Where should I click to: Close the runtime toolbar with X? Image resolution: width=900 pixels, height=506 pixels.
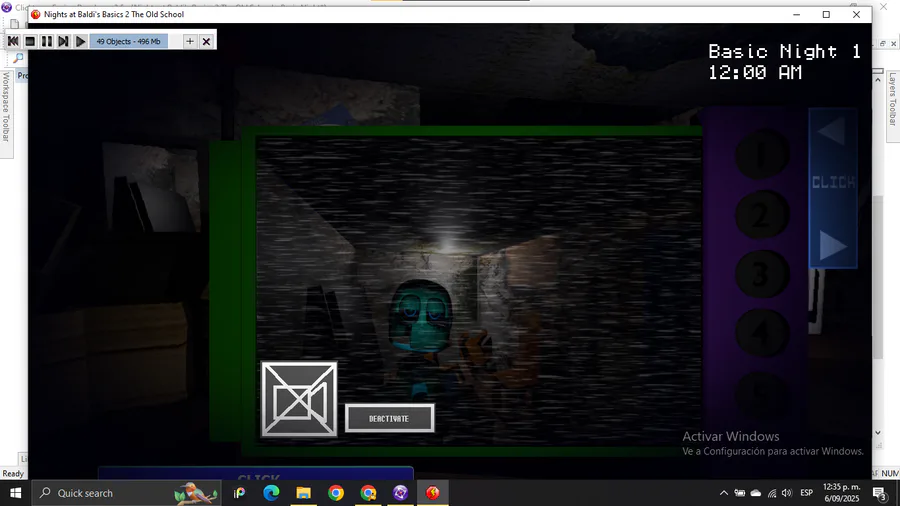click(x=206, y=41)
